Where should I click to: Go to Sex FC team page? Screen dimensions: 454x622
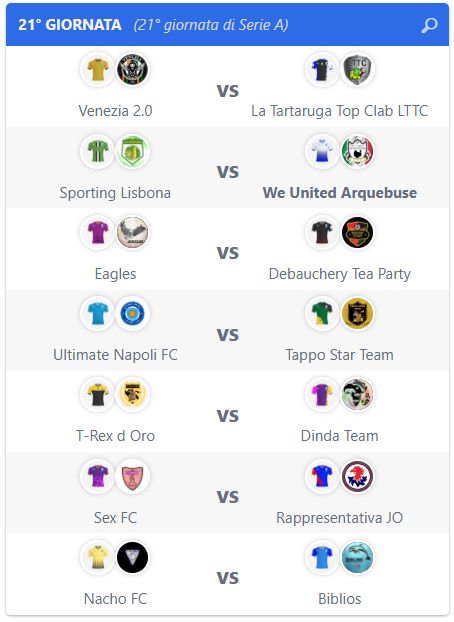pyautogui.click(x=115, y=518)
